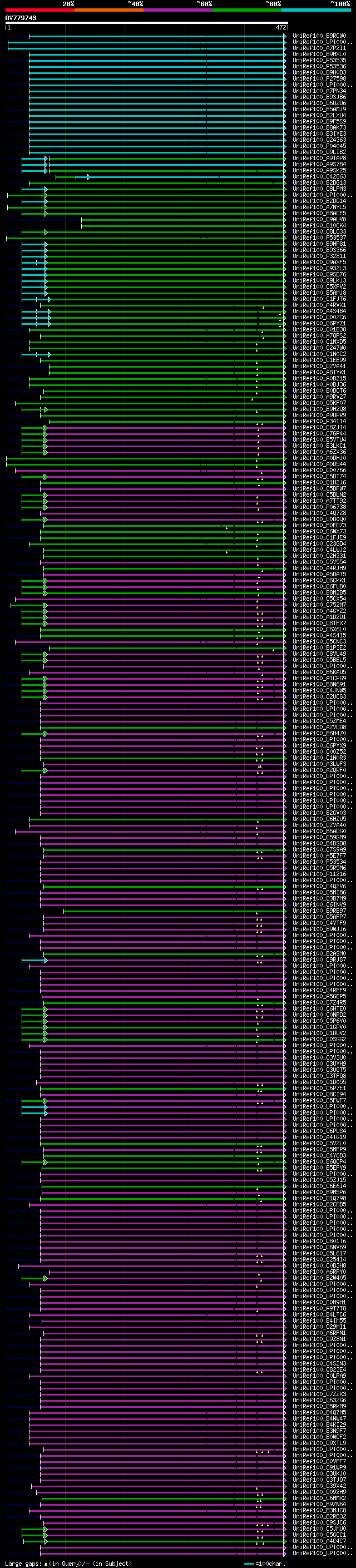
Task: Choose the UniRef100_Q6PYZ1 row label
Action: click(x=319, y=323)
